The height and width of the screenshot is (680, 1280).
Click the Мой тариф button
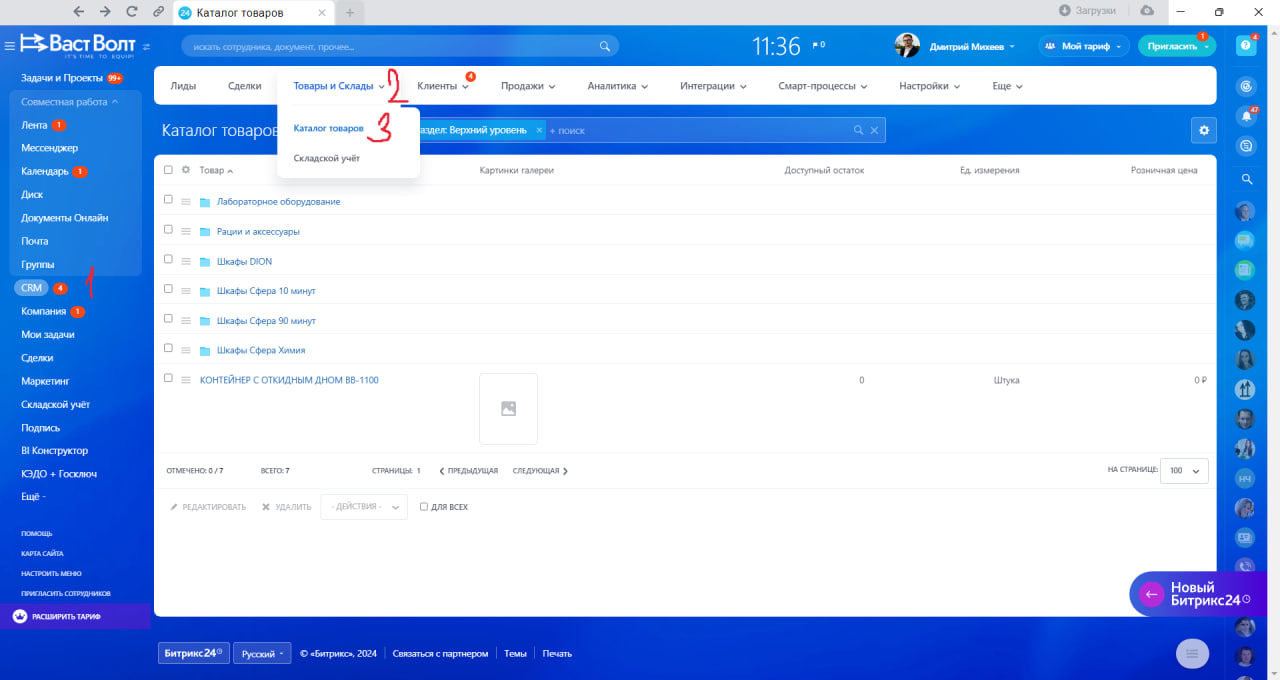point(1084,46)
